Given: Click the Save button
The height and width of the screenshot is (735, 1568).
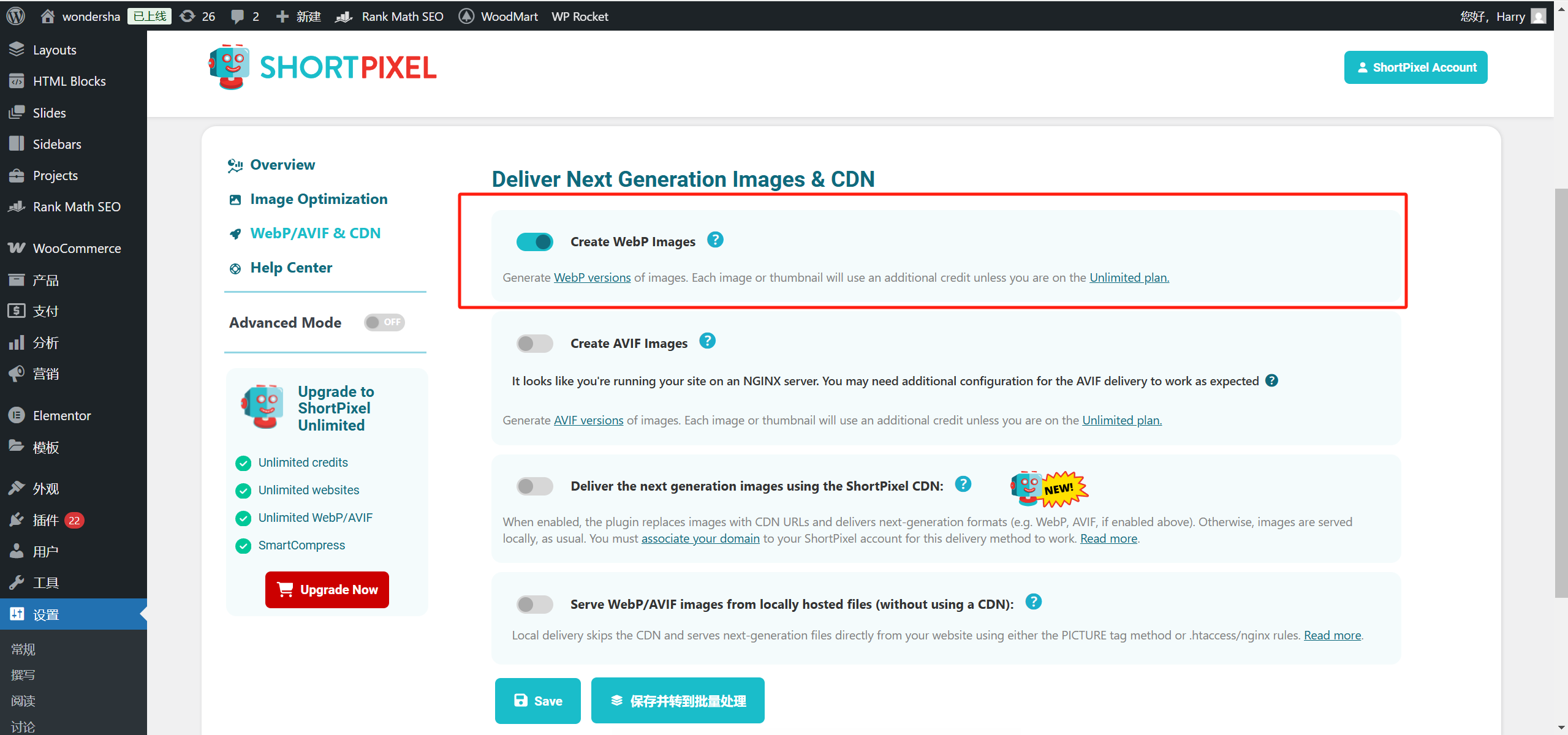Looking at the screenshot, I should (x=537, y=701).
